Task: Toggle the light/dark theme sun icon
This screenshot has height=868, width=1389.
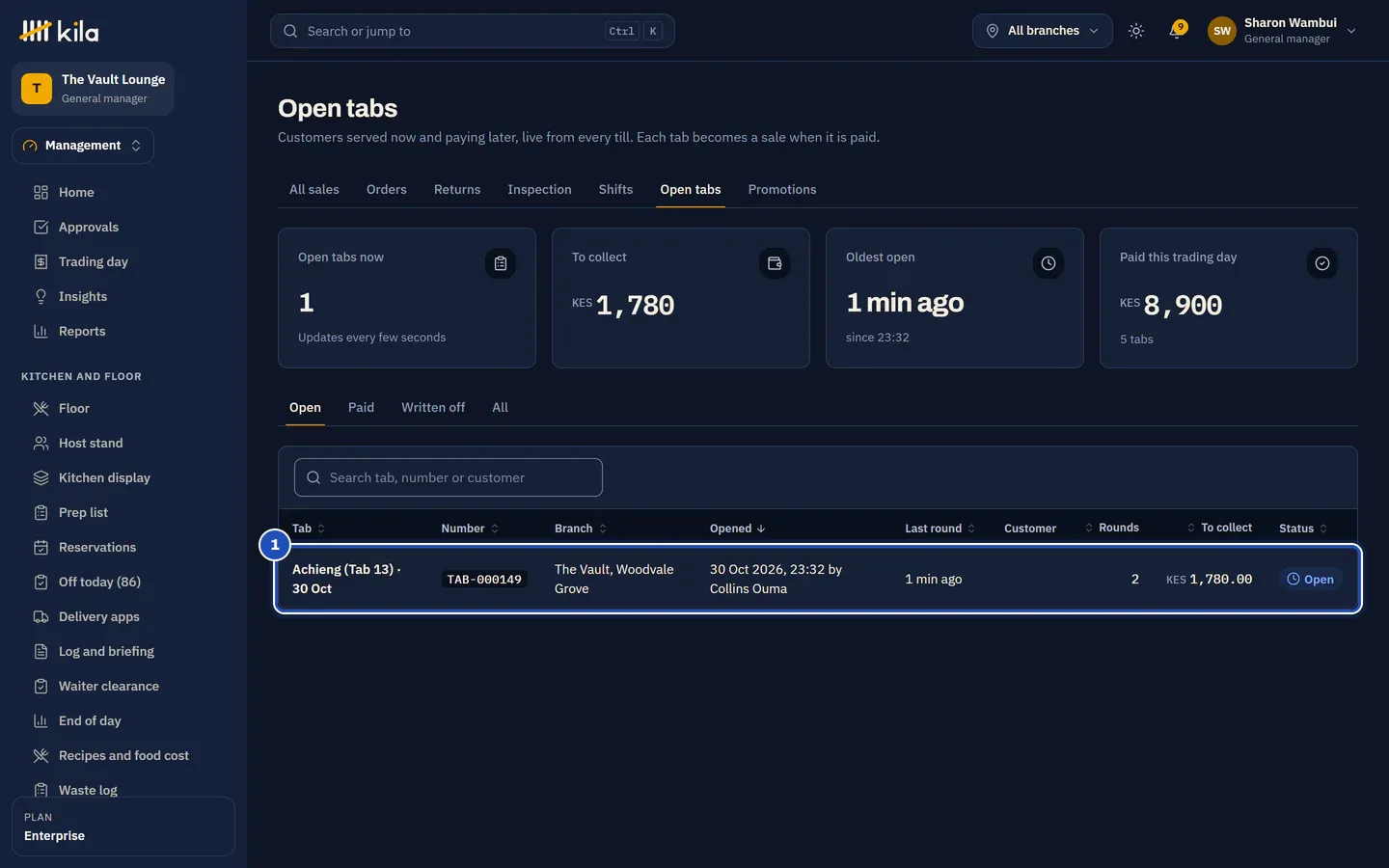Action: [1136, 31]
